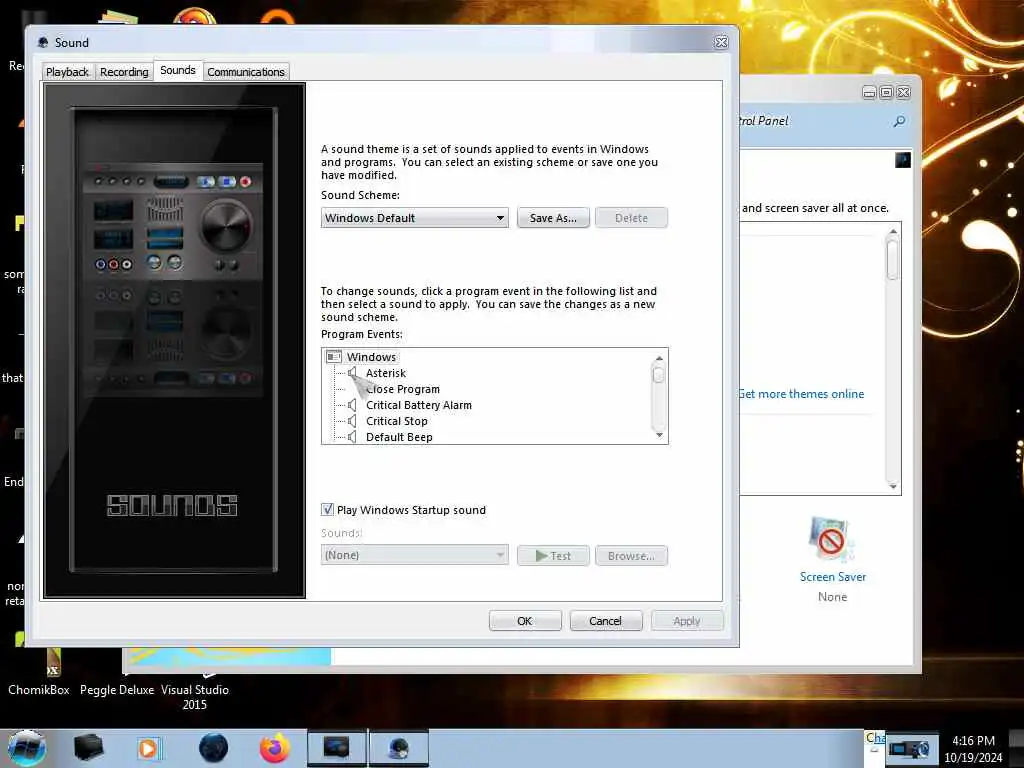Image resolution: width=1024 pixels, height=768 pixels.
Task: Click the Program Events list scroll-up arrow
Action: 659,358
